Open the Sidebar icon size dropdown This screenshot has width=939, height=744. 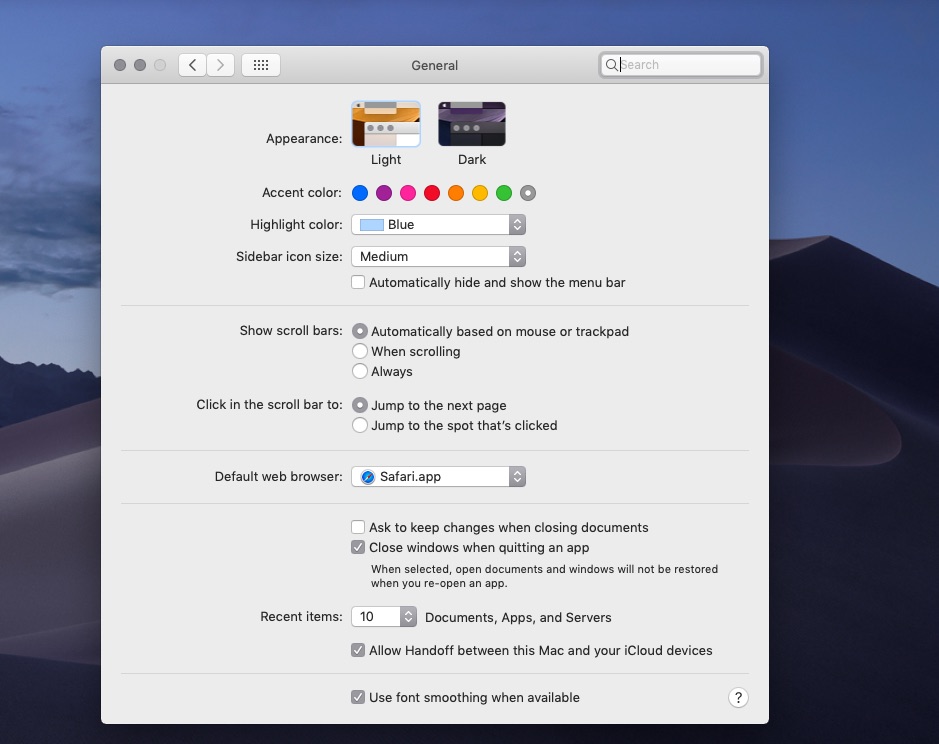438,257
